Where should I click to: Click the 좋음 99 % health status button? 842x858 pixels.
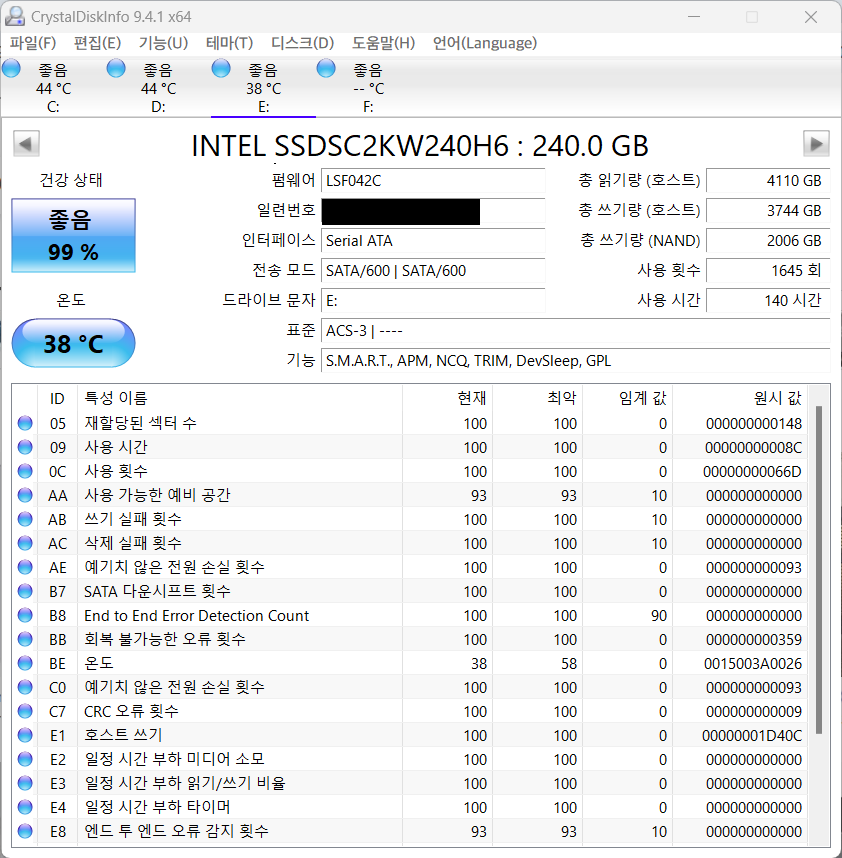click(73, 235)
